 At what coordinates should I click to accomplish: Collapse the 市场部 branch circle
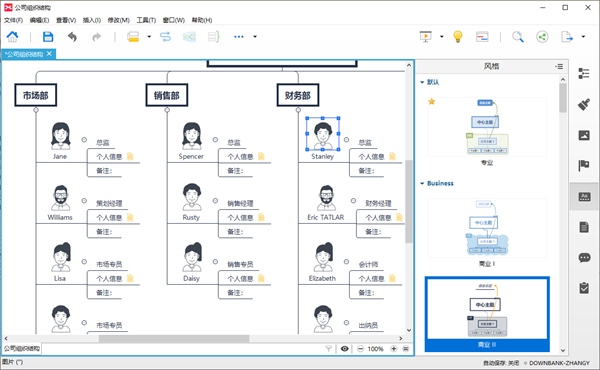[x=36, y=110]
